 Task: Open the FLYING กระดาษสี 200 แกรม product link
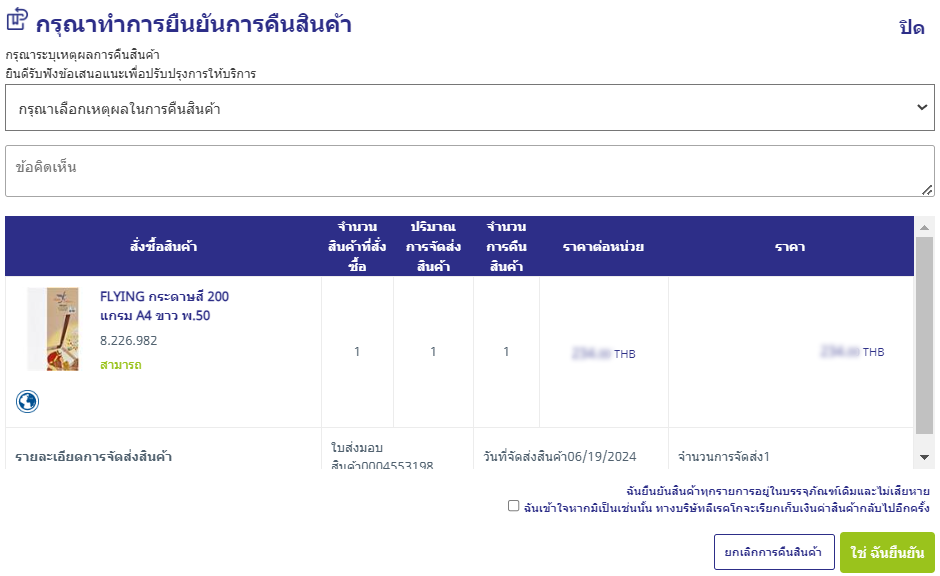(x=164, y=306)
